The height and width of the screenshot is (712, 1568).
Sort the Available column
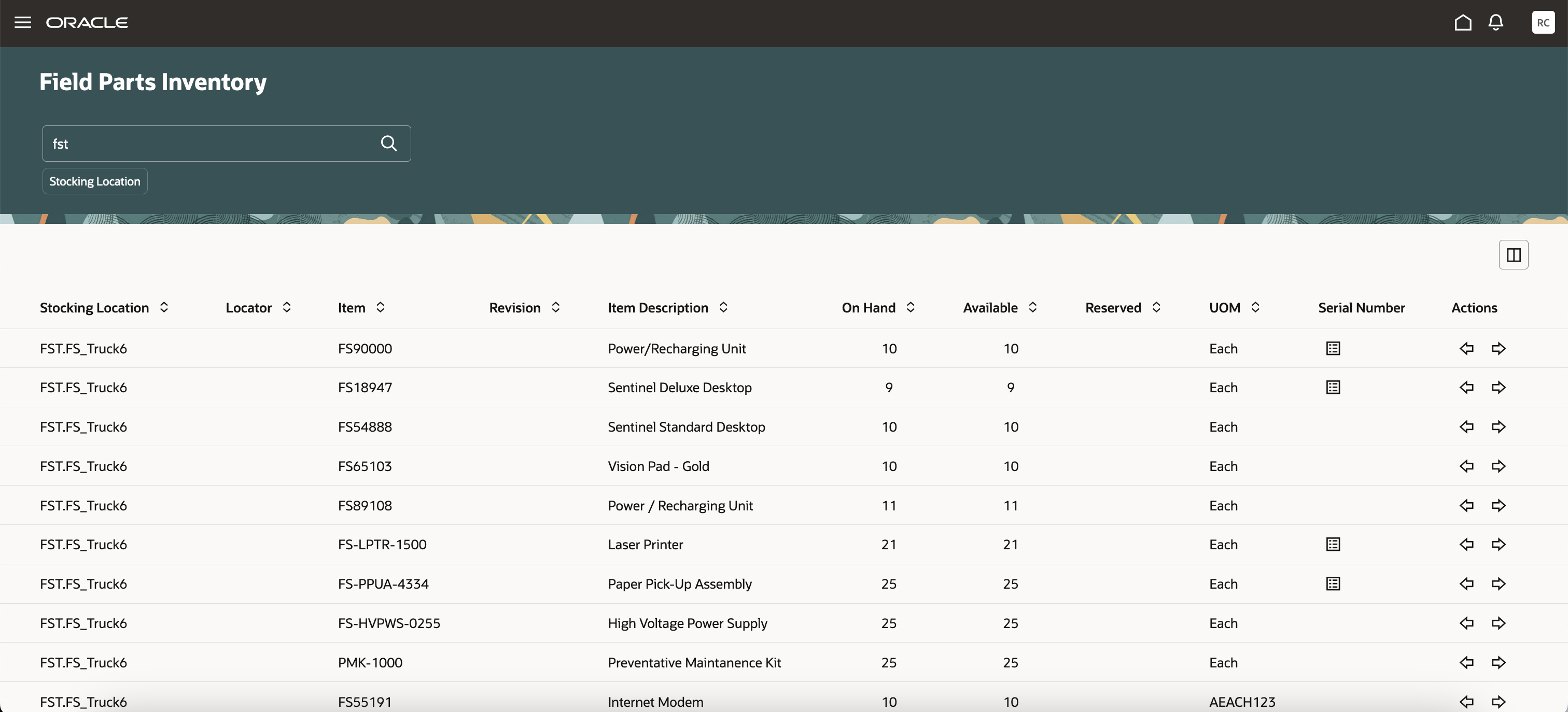pos(1032,307)
